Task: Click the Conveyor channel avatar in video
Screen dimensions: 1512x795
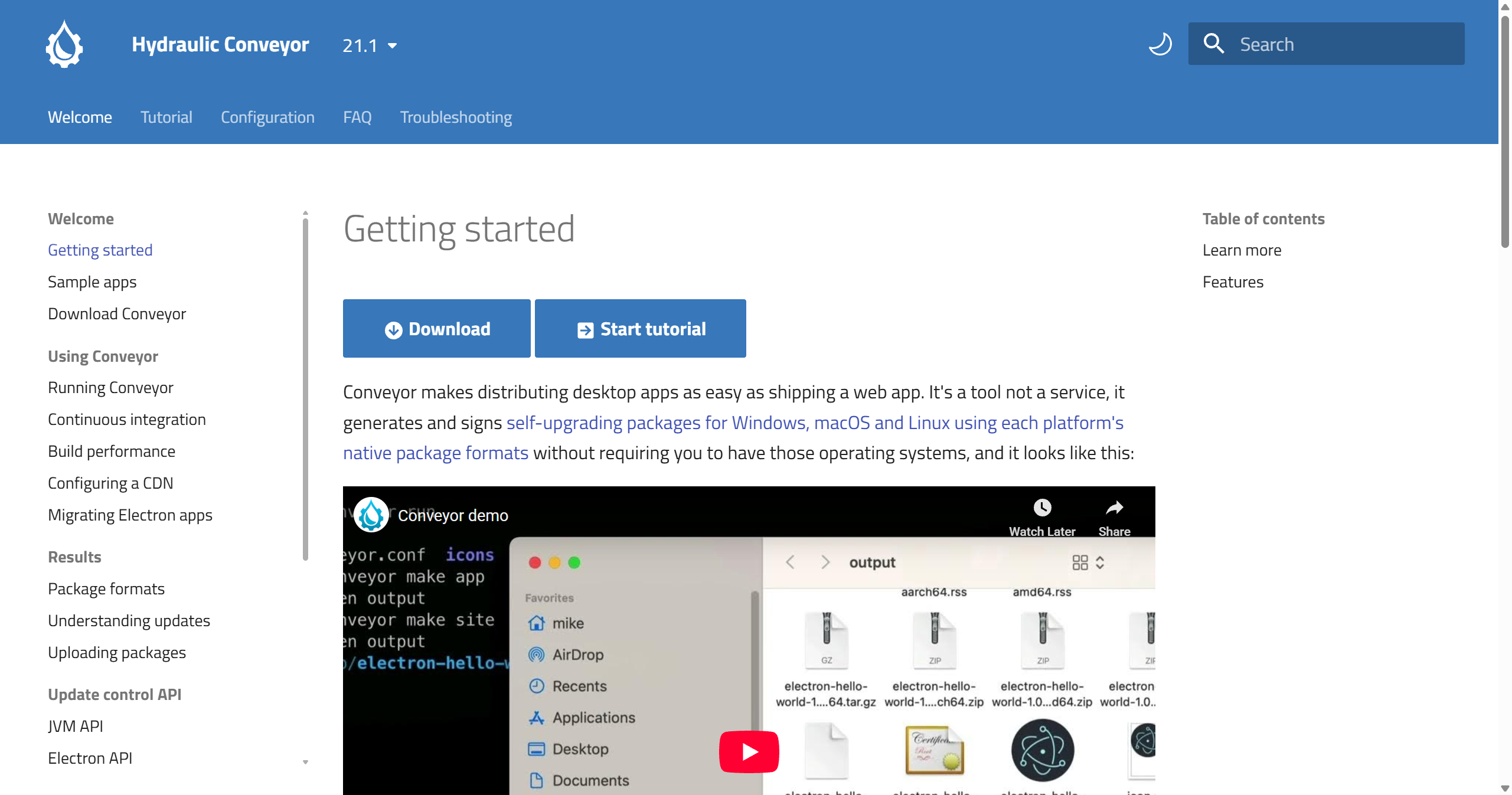Action: pyautogui.click(x=371, y=515)
